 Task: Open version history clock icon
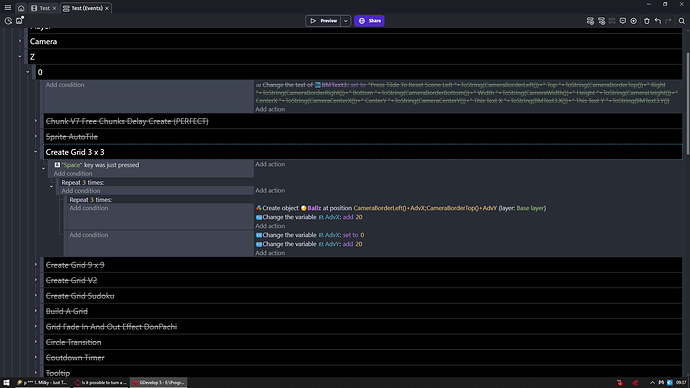click(x=8, y=21)
